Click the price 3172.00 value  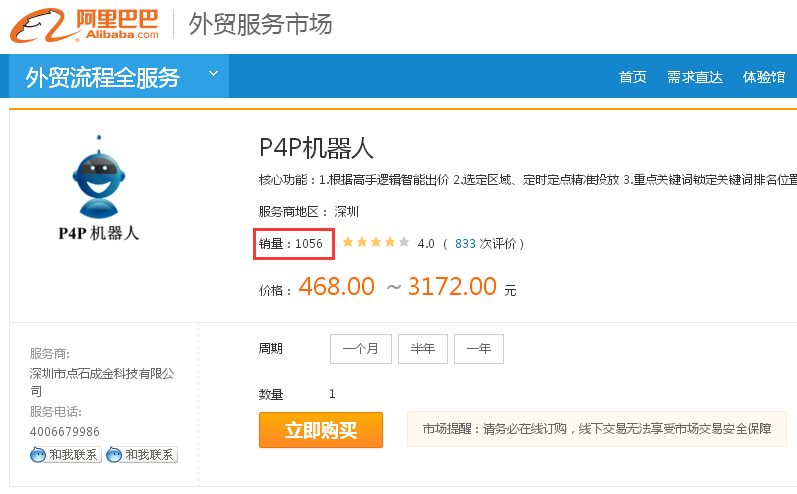click(x=452, y=287)
